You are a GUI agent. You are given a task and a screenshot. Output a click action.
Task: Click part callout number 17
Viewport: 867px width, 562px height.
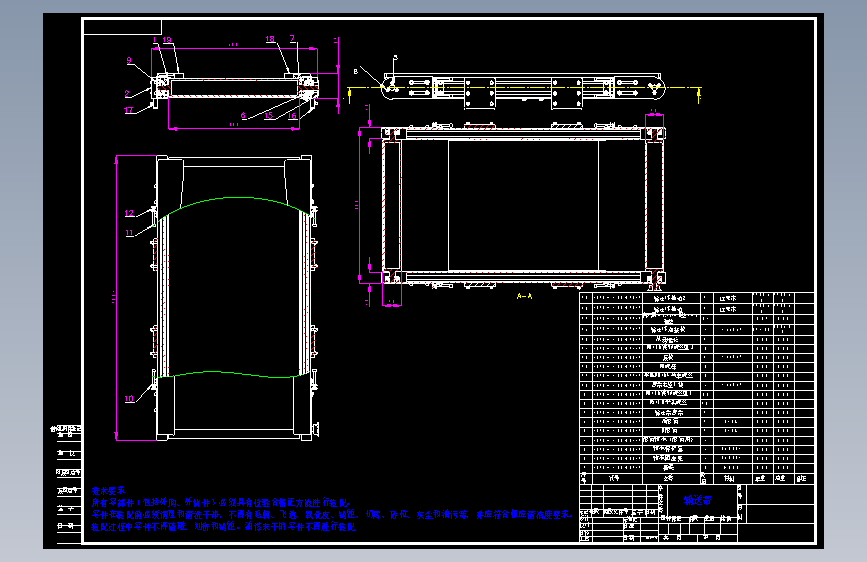[128, 110]
